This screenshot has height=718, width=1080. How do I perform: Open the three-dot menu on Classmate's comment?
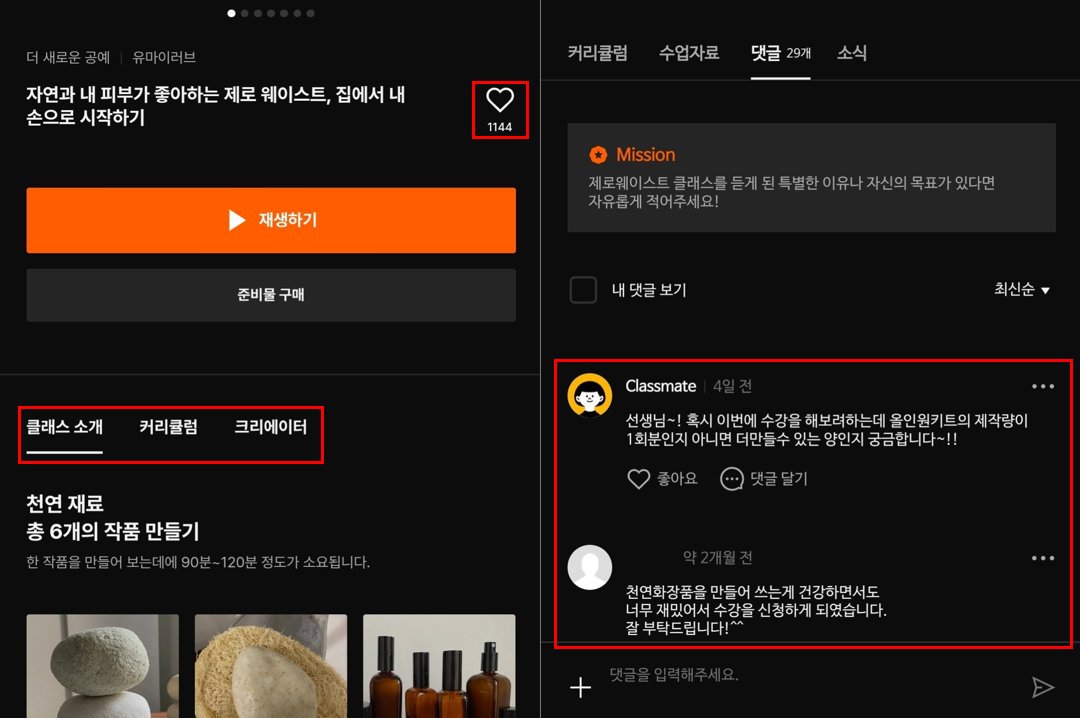coord(1041,385)
